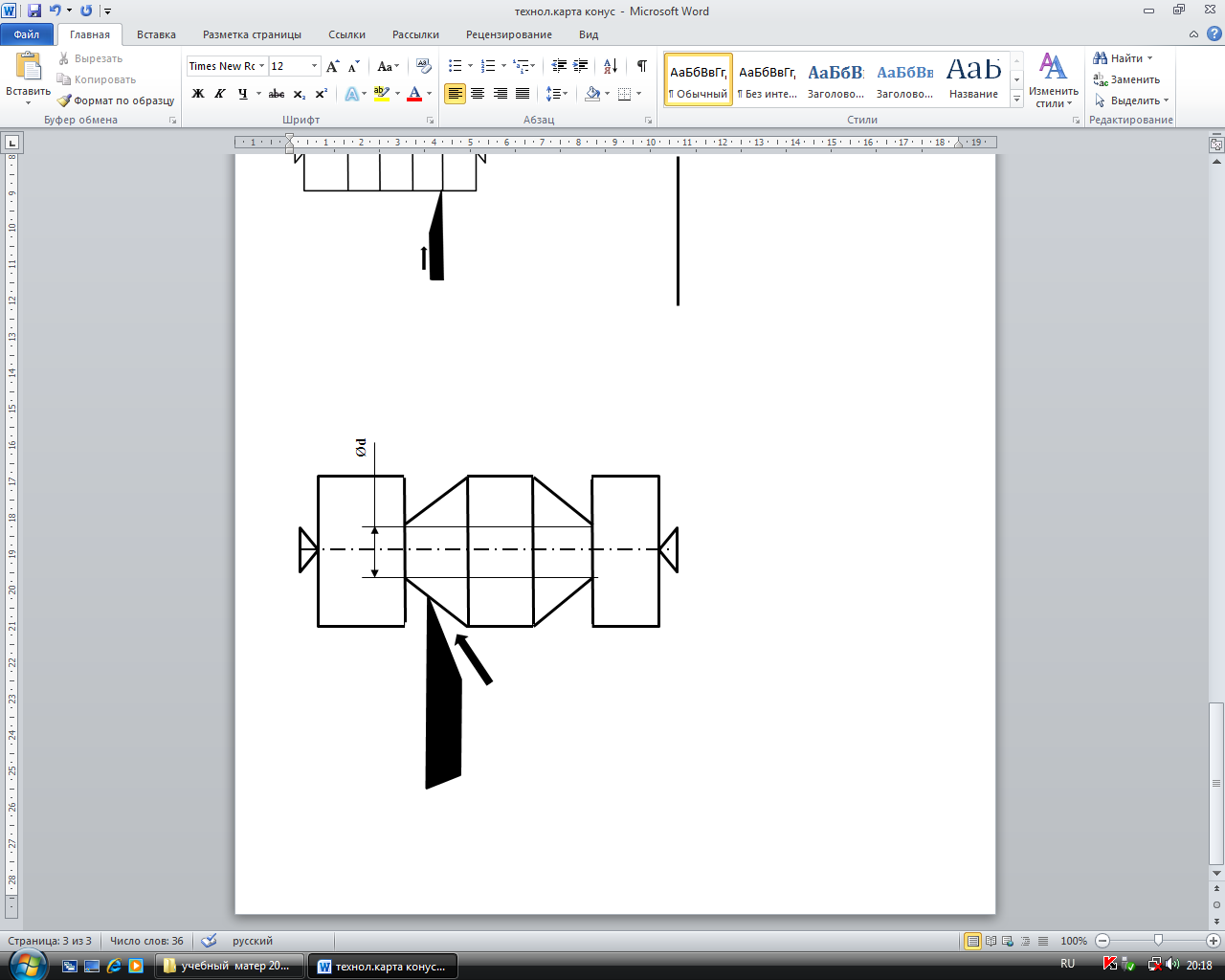Screen dimensions: 1225x980
Task: Click the Format Painter brush icon
Action: click(64, 100)
